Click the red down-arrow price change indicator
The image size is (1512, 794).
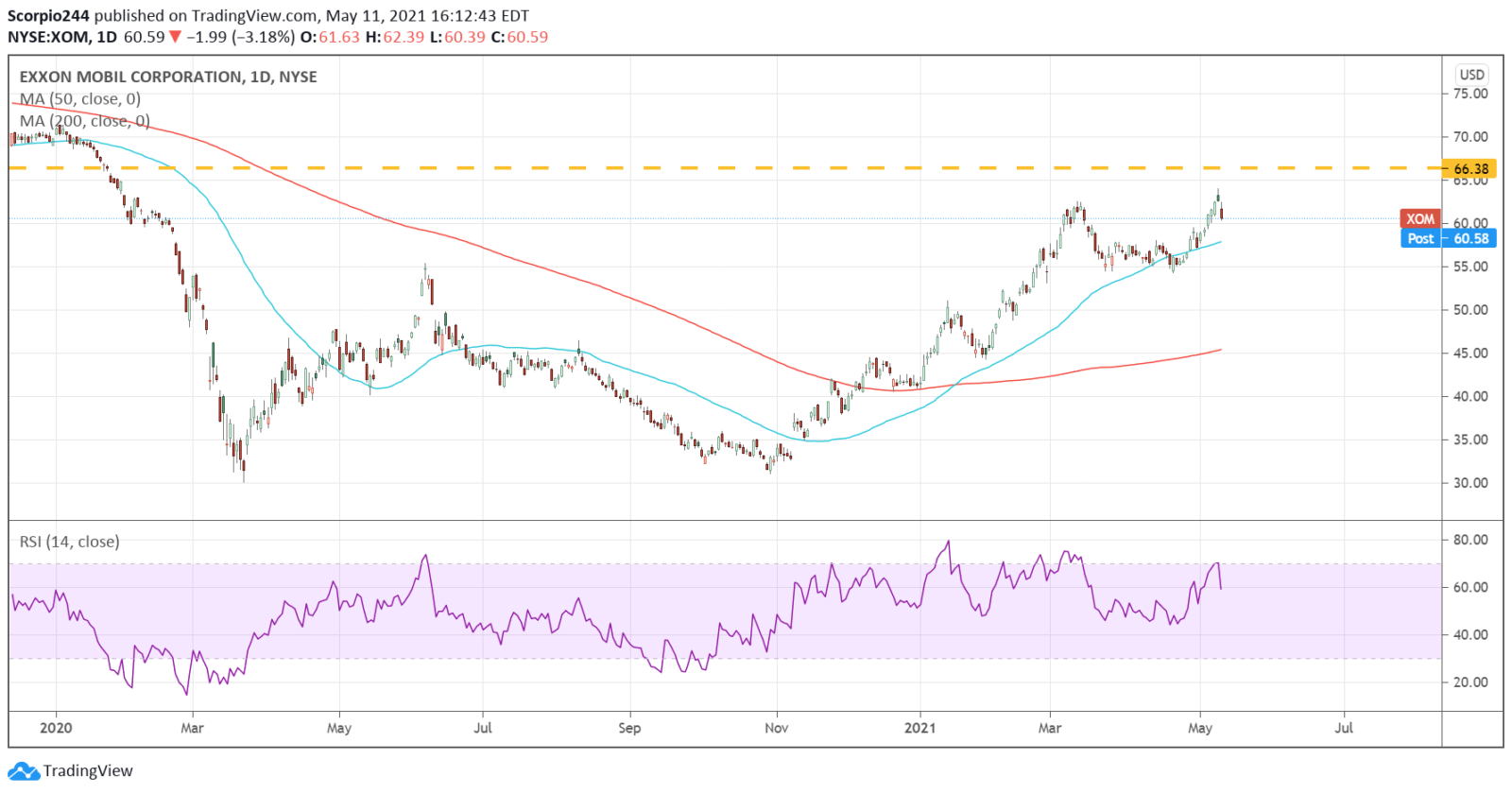[174, 37]
